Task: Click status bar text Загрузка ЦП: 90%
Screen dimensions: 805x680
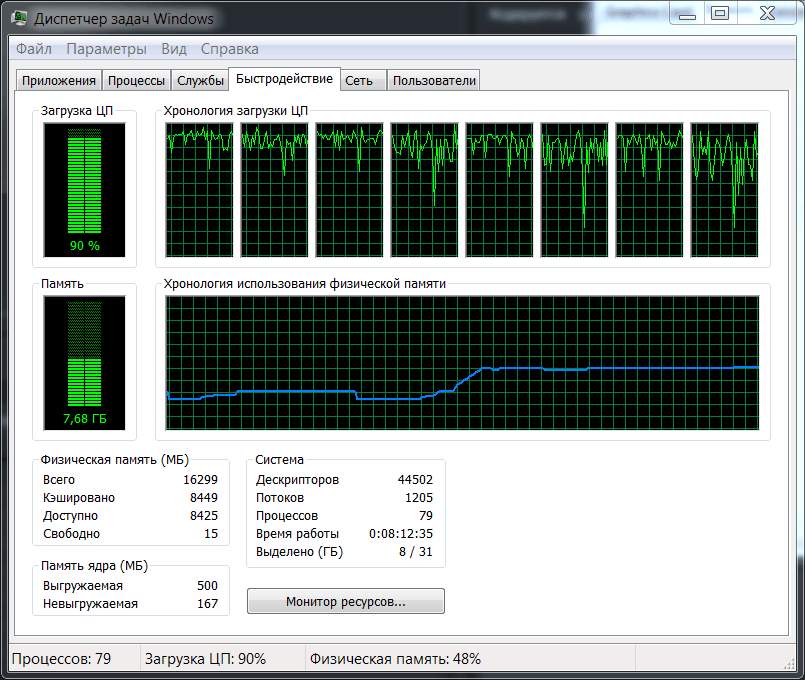Action: pos(205,659)
